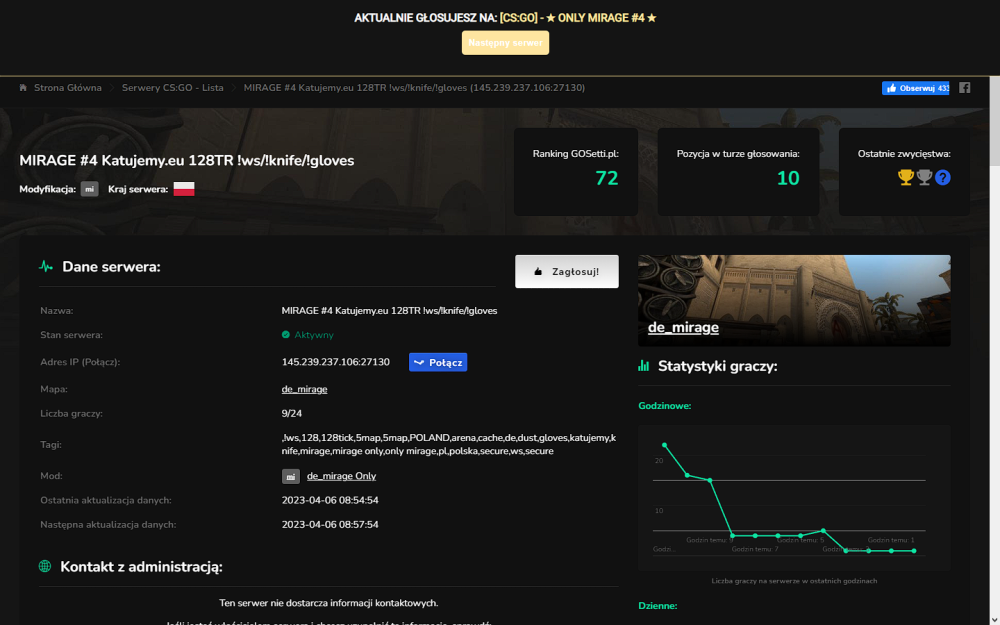Click the mod icon beside de_mirage Only
This screenshot has width=1000, height=625.
[291, 476]
